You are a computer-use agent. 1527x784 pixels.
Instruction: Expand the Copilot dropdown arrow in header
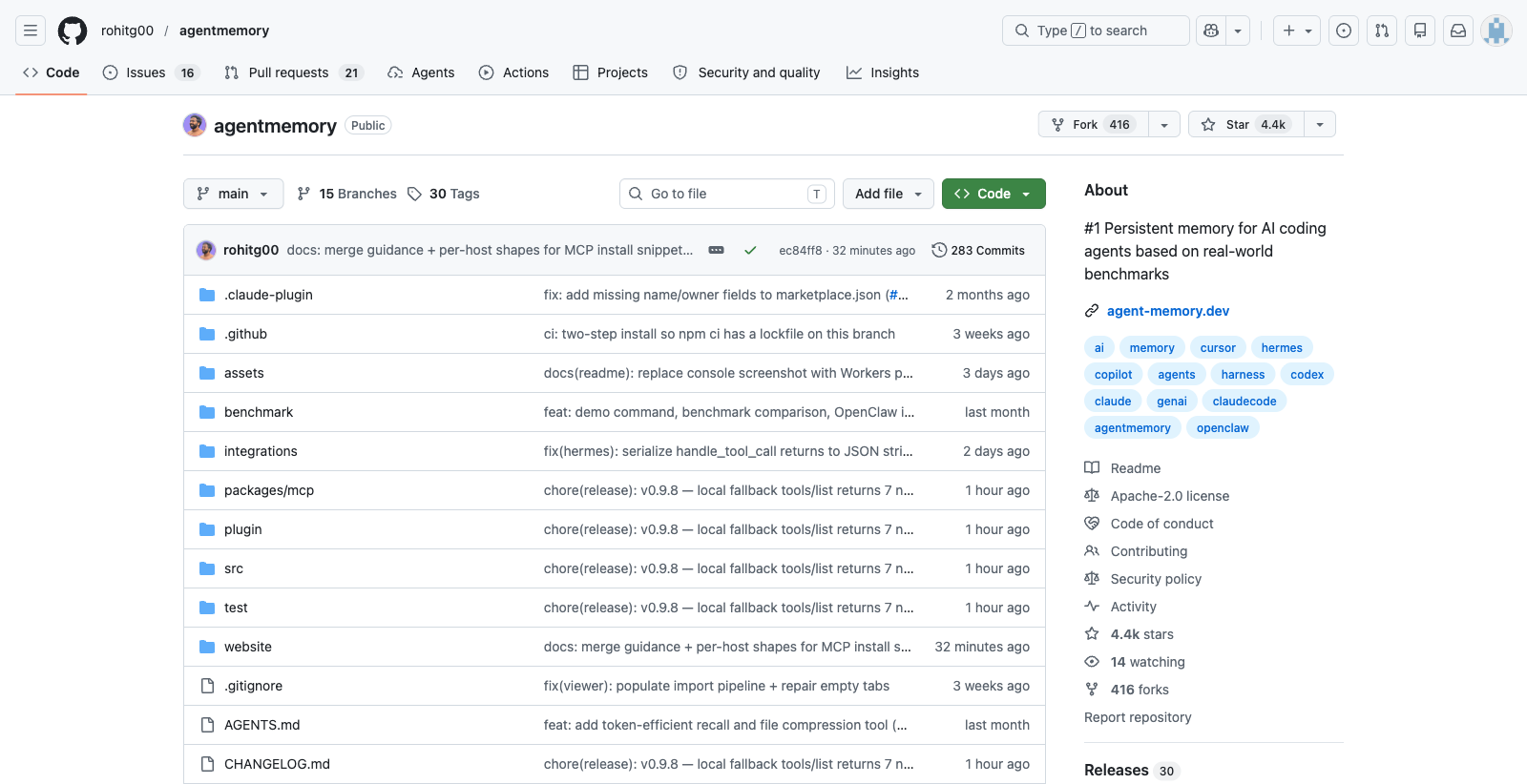tap(1238, 31)
